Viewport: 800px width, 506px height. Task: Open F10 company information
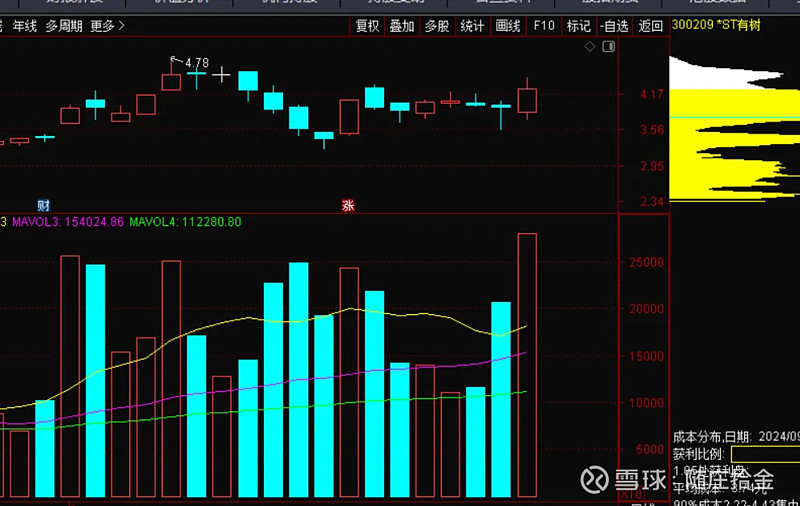[543, 26]
